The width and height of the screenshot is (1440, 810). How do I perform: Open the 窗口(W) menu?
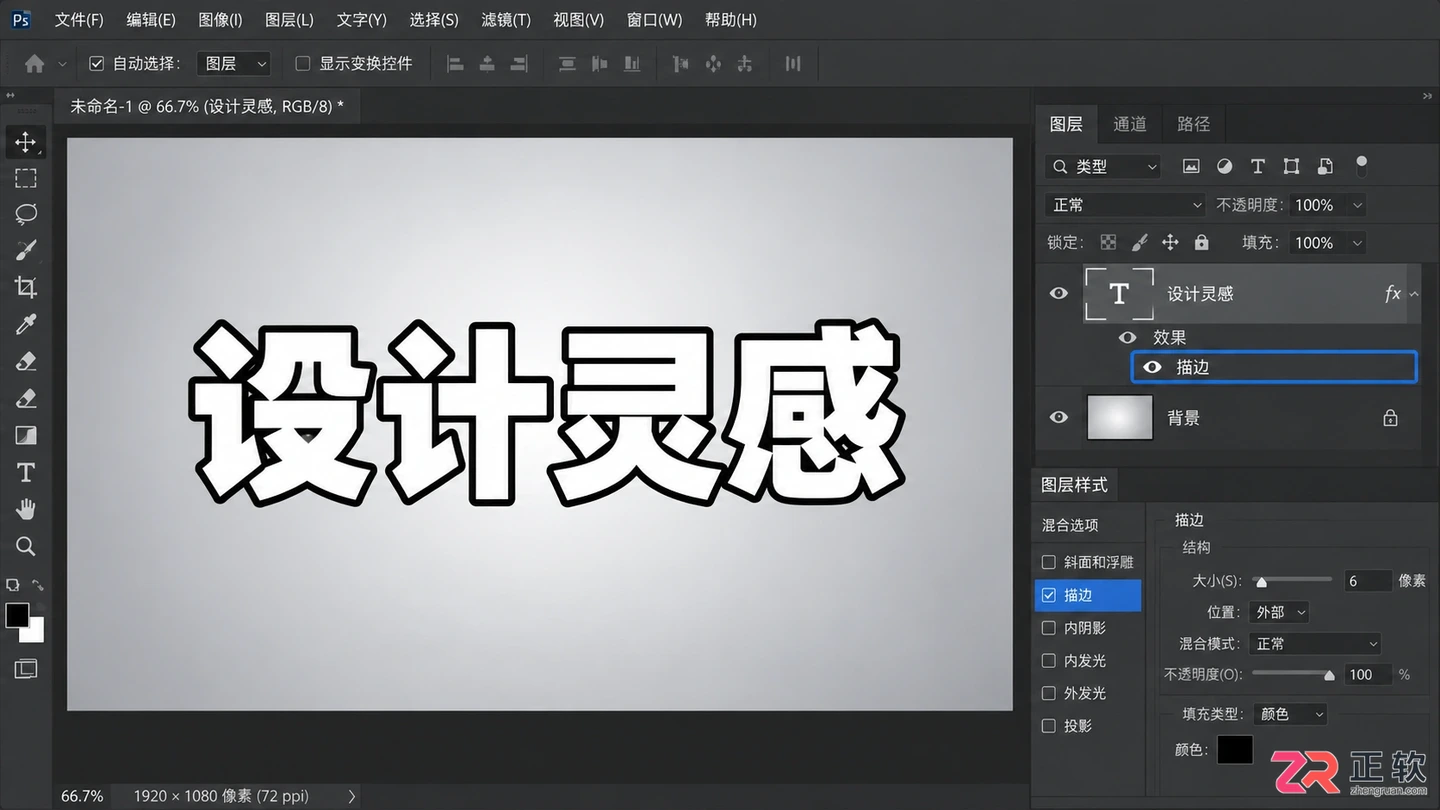pyautogui.click(x=654, y=20)
